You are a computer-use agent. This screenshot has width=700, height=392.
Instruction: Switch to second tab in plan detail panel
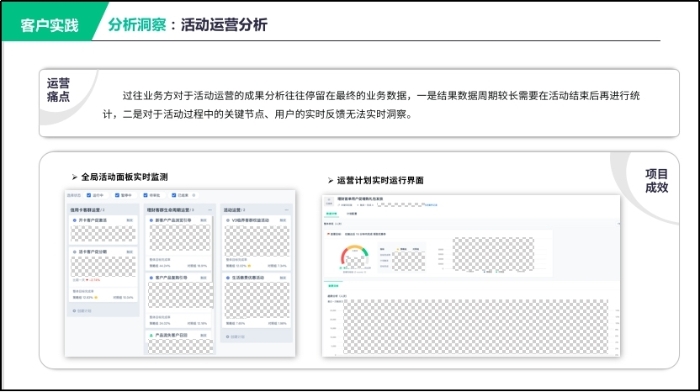[x=352, y=214]
